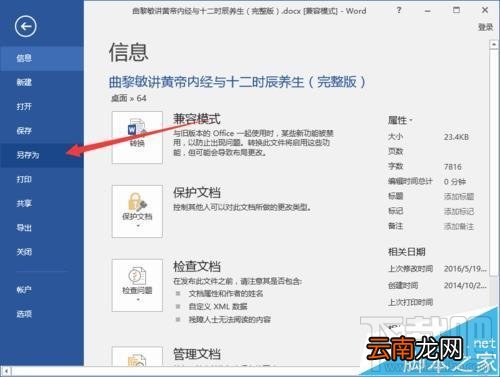Click the 7816 word count value
The height and width of the screenshot is (377, 500).
click(453, 167)
